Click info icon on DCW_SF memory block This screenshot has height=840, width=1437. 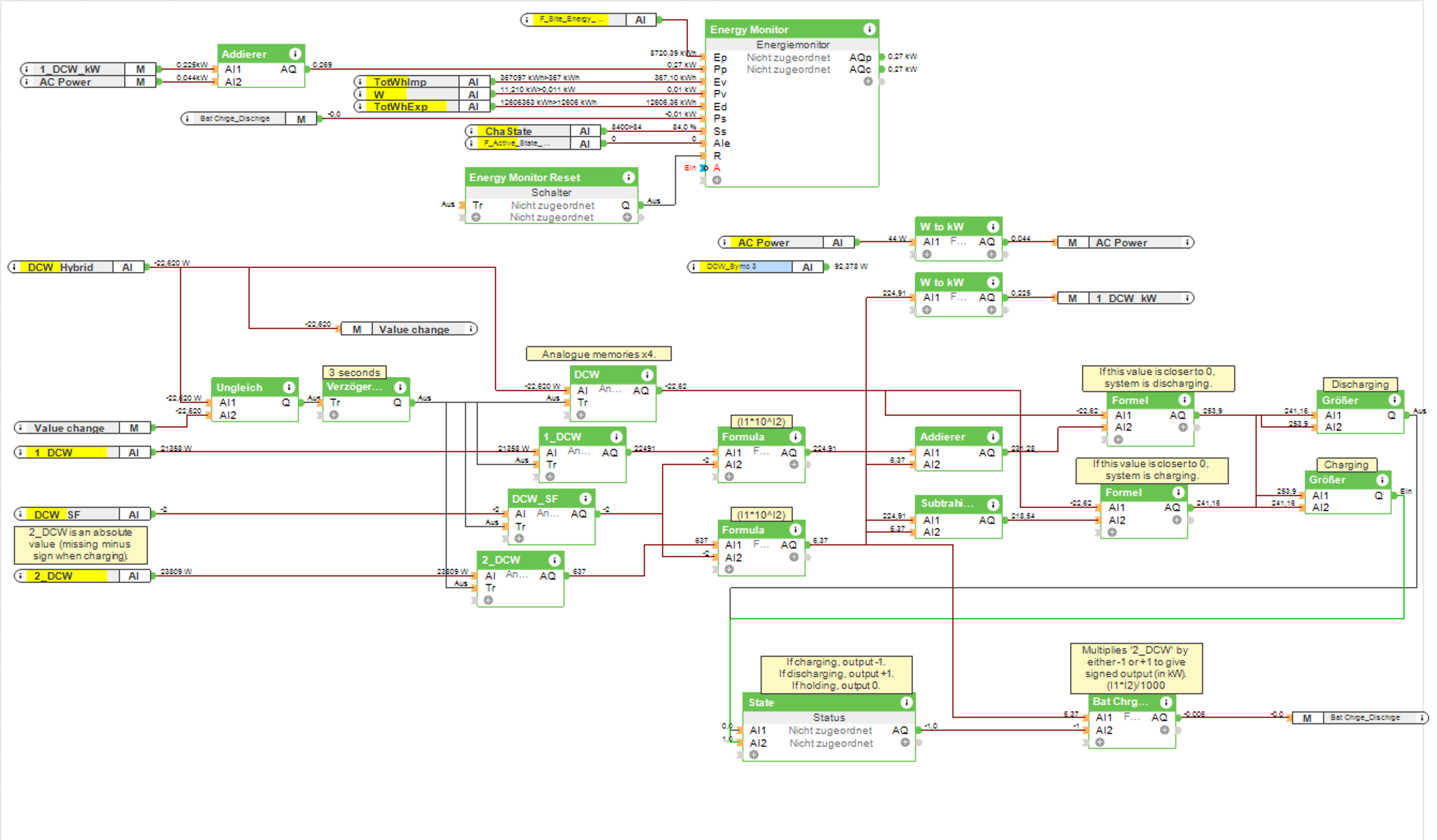point(586,499)
